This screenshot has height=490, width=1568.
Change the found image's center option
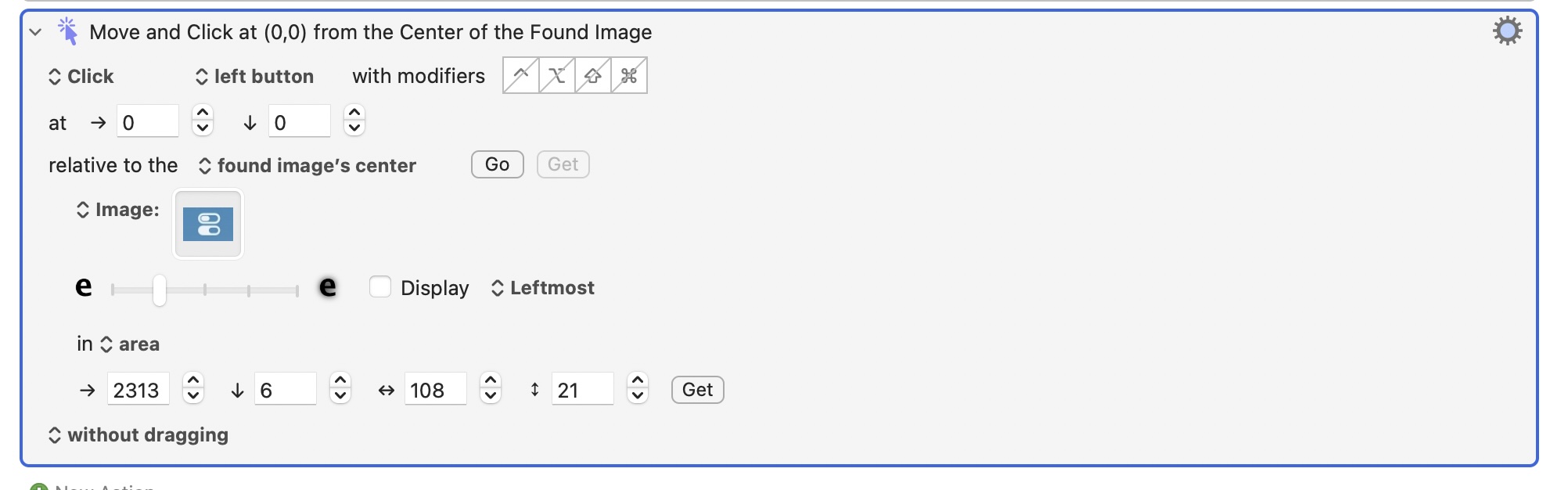point(307,166)
